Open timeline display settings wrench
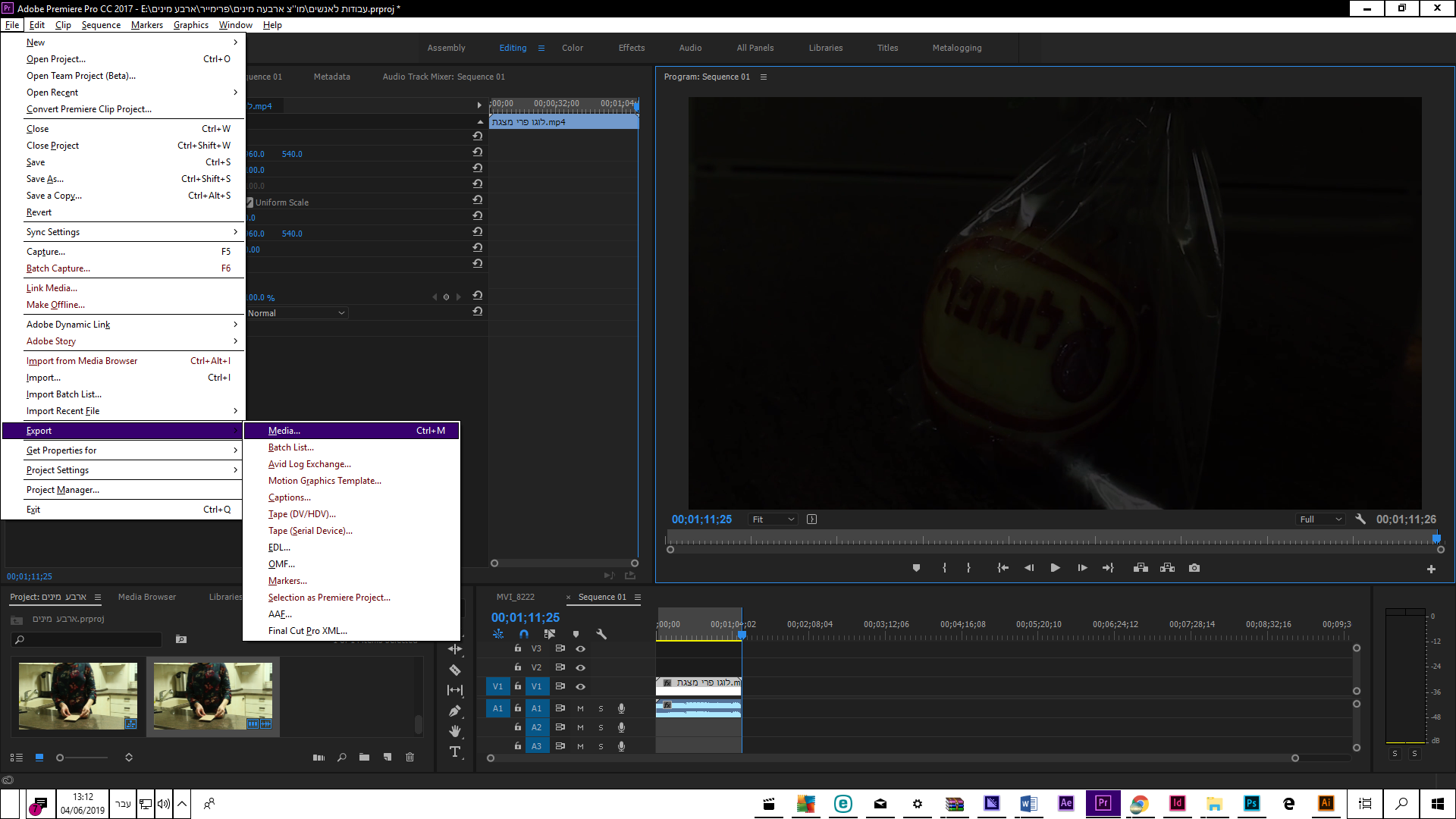This screenshot has height=819, width=1456. click(x=601, y=634)
